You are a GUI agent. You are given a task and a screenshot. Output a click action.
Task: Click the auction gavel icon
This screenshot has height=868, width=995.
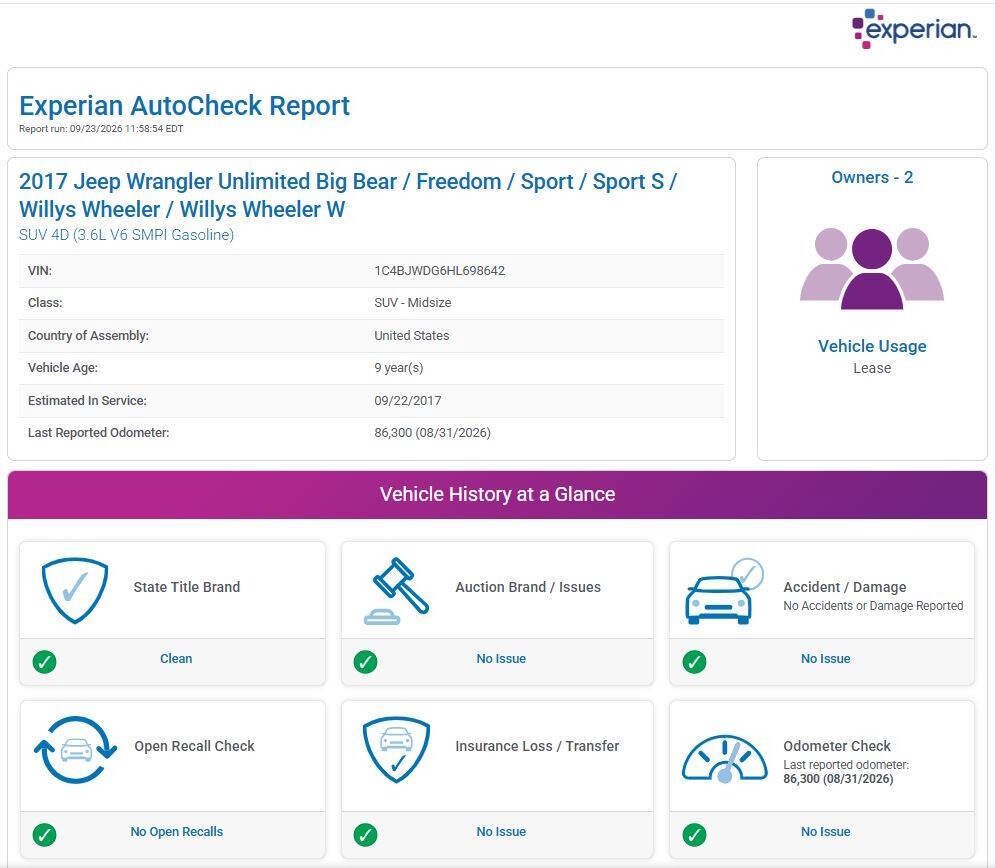(396, 591)
